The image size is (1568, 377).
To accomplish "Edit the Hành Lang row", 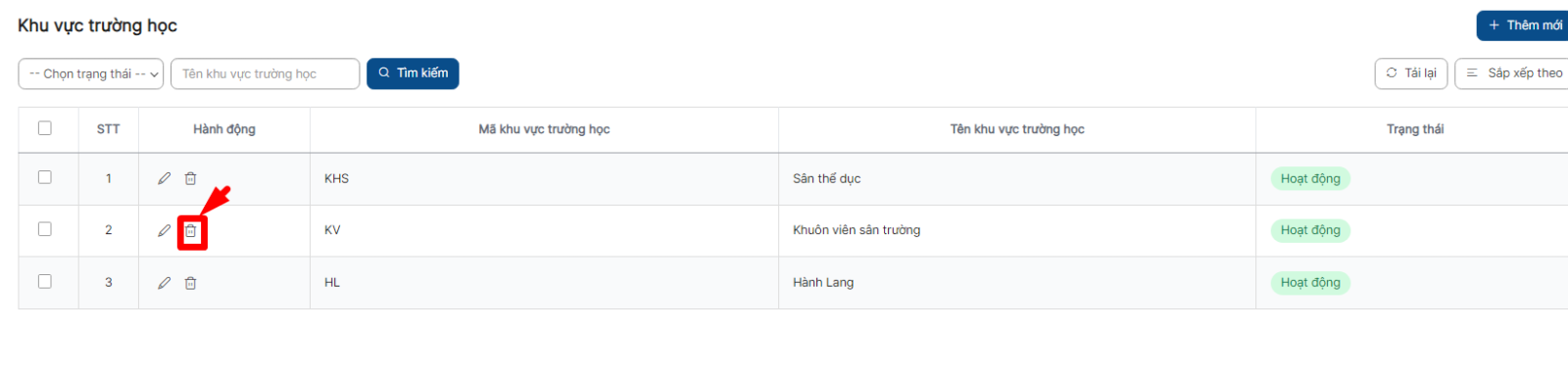I will tap(164, 283).
